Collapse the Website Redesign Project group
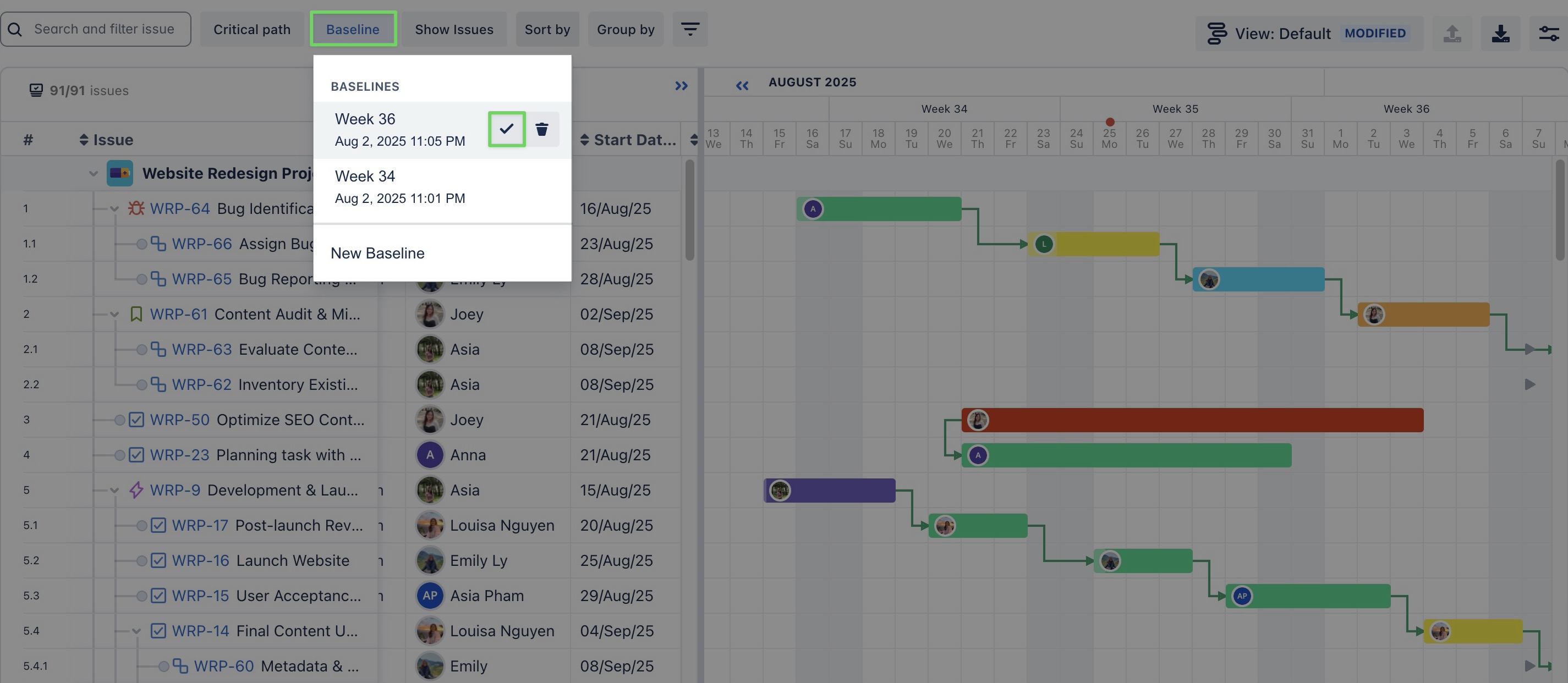Image resolution: width=1568 pixels, height=683 pixels. [x=93, y=174]
